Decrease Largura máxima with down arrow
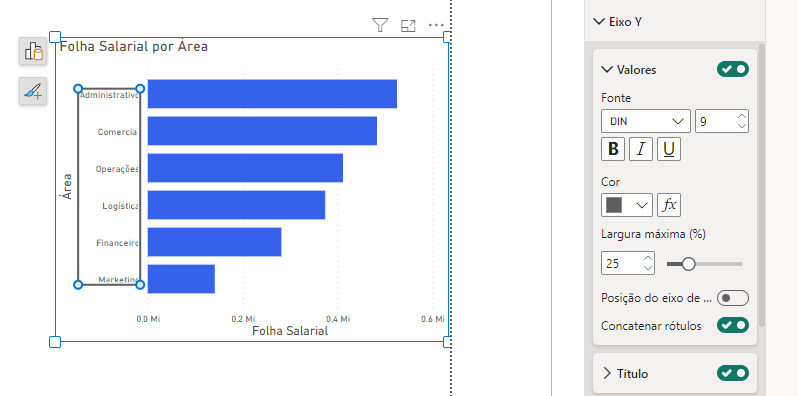 648,268
